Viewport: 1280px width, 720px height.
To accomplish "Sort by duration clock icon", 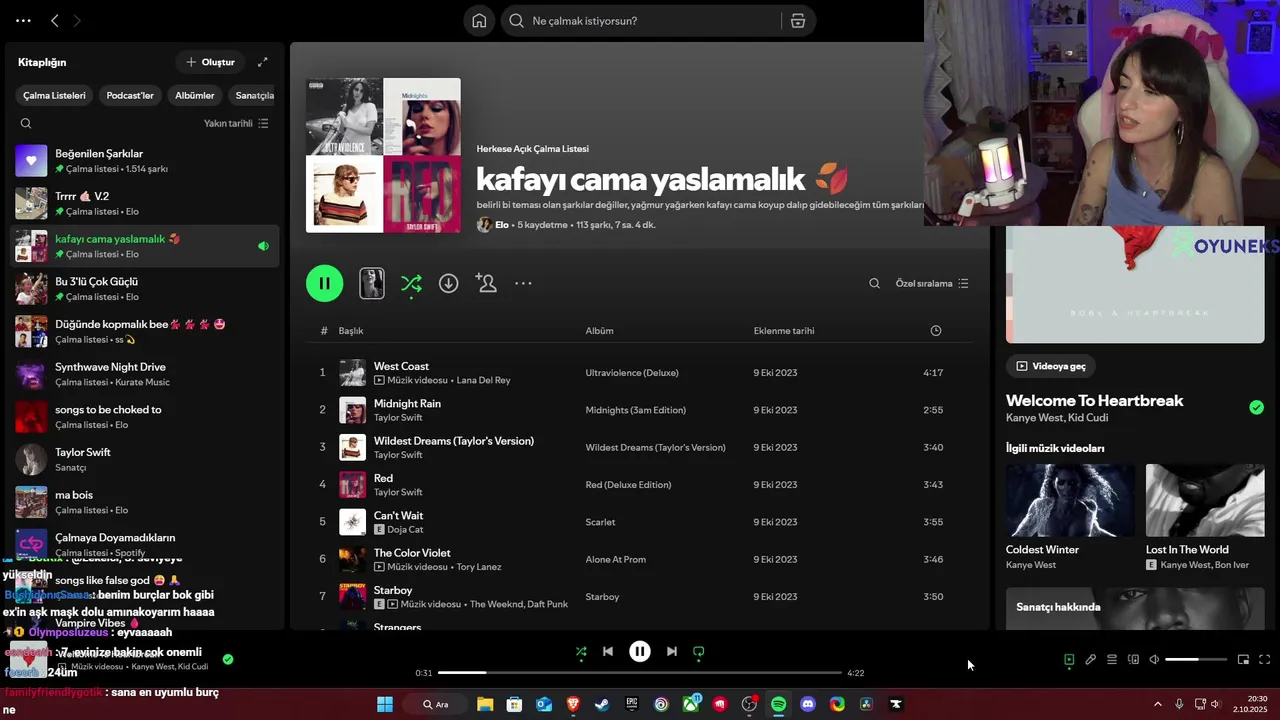I will [936, 331].
